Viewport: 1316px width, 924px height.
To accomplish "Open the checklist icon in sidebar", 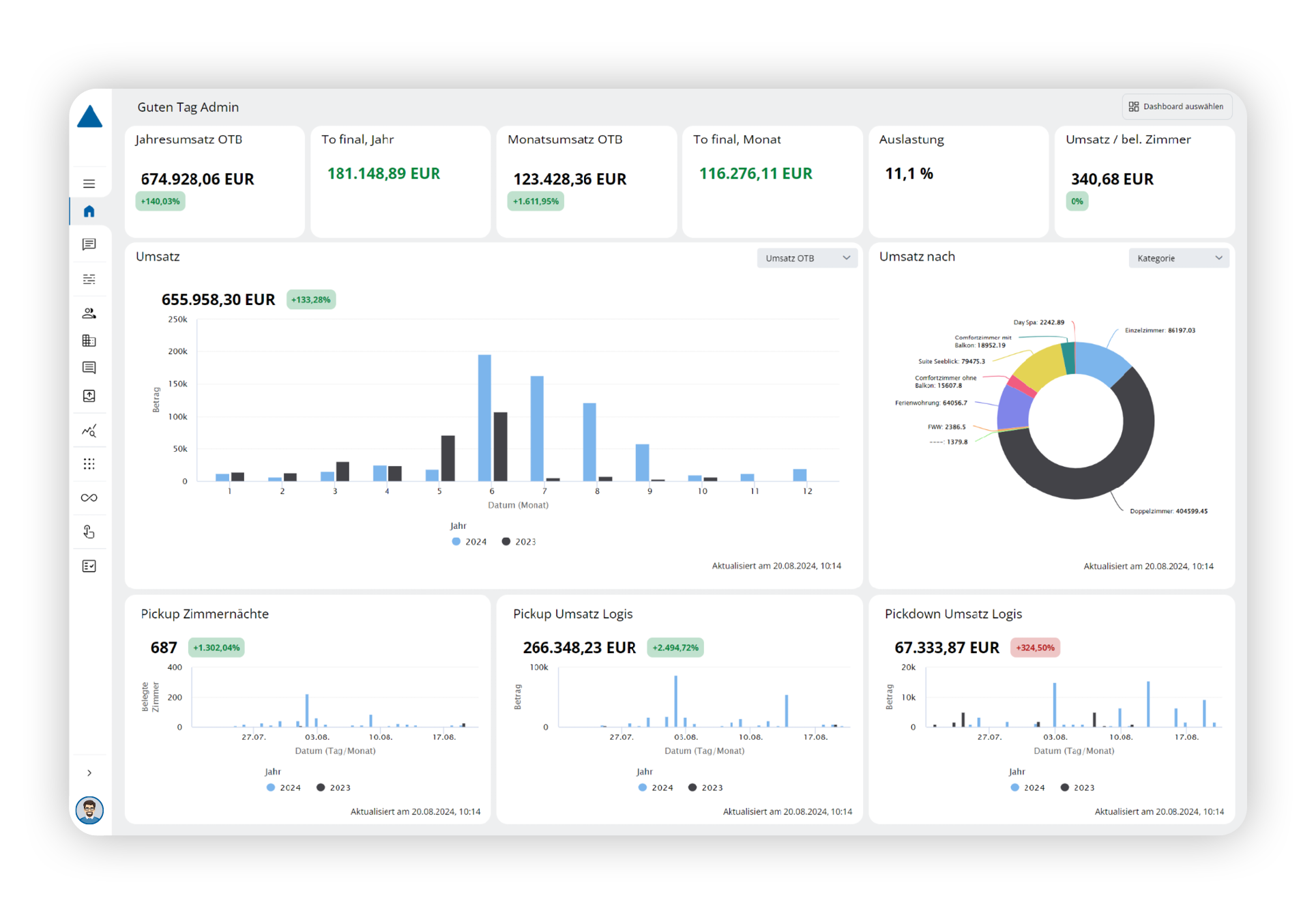I will 89,566.
